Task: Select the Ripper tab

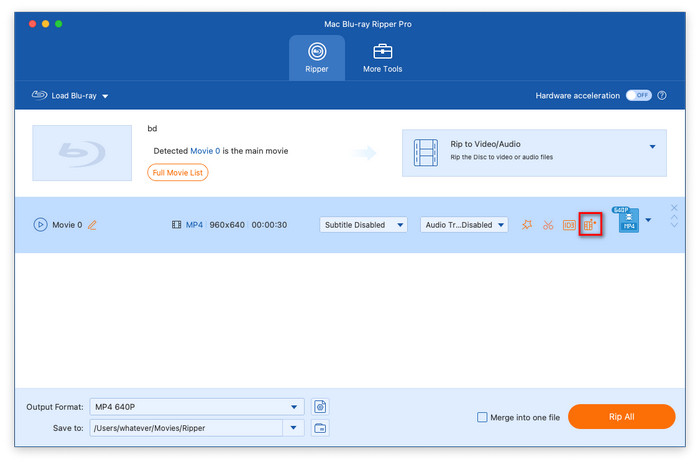Action: (x=317, y=57)
